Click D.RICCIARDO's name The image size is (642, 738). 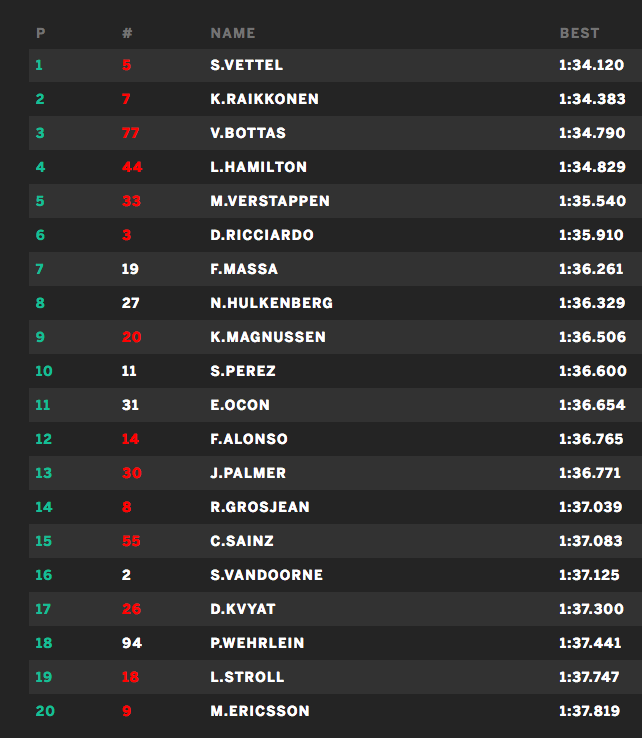coord(261,235)
